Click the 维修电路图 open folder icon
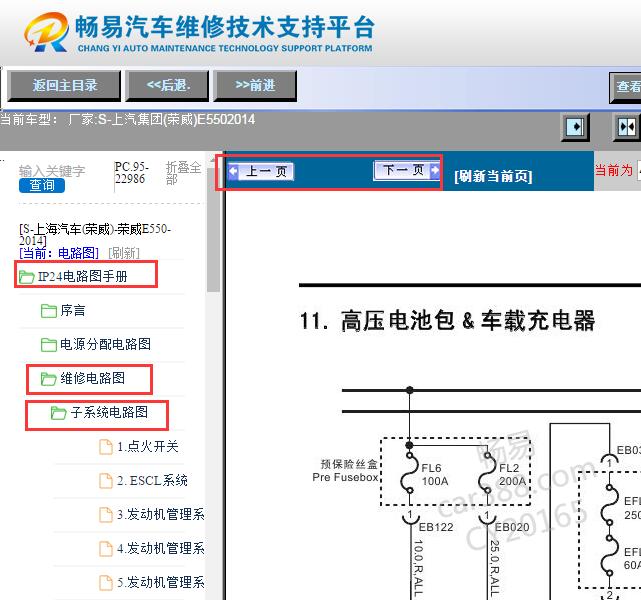The width and height of the screenshot is (641, 600). pyautogui.click(x=49, y=379)
